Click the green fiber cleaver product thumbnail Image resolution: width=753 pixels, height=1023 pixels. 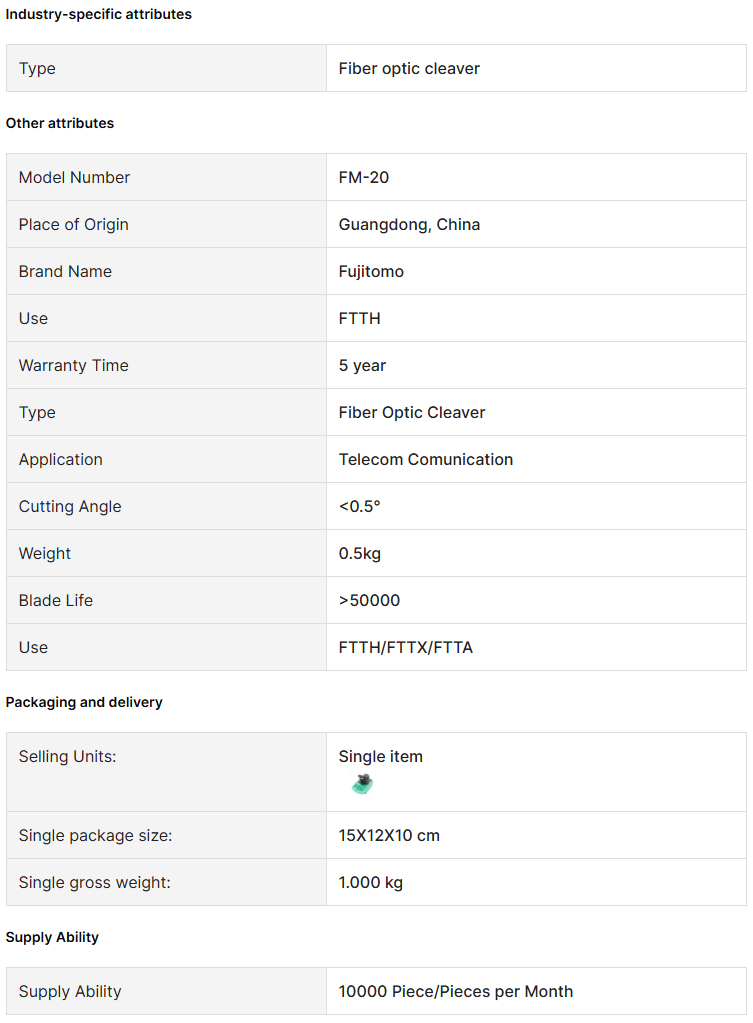click(x=363, y=784)
